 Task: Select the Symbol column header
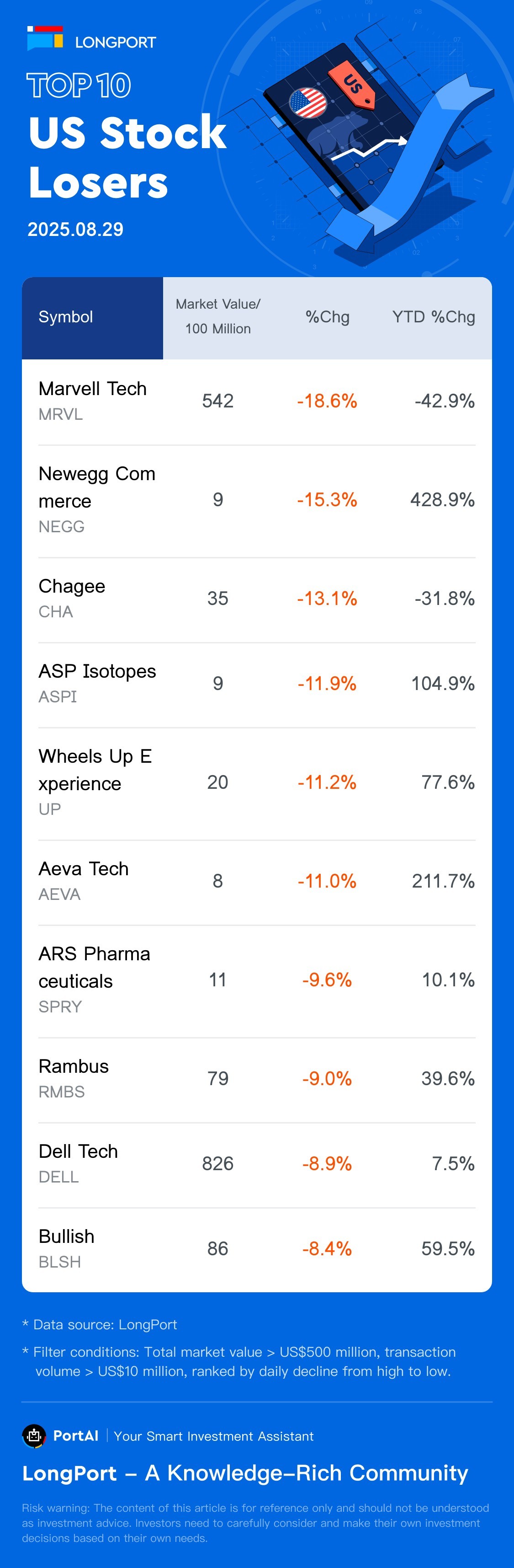point(66,317)
